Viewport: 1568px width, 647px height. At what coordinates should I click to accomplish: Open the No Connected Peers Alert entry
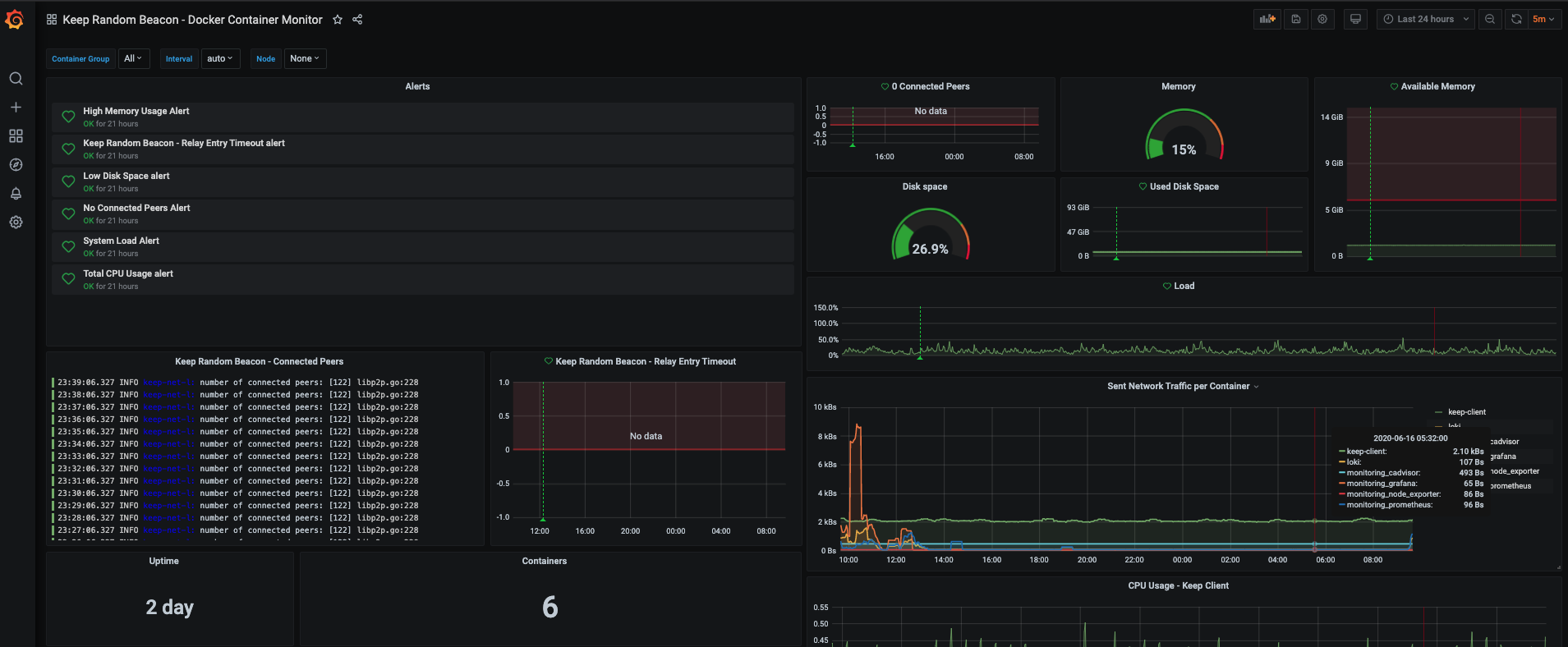click(423, 214)
